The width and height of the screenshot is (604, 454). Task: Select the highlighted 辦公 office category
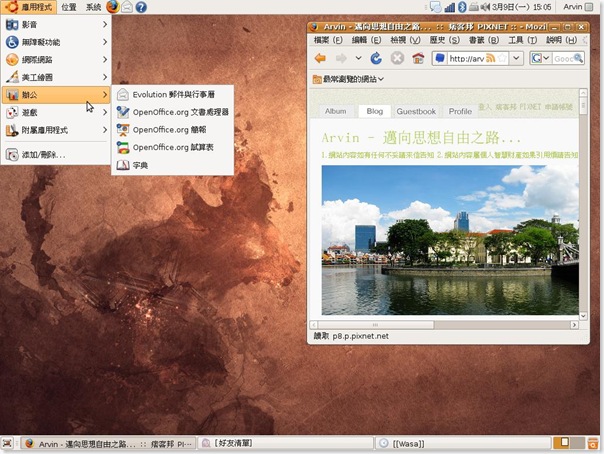tap(56, 95)
